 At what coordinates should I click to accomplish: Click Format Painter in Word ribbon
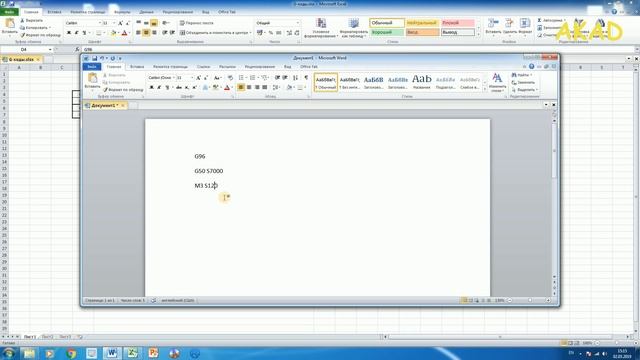(x=123, y=89)
